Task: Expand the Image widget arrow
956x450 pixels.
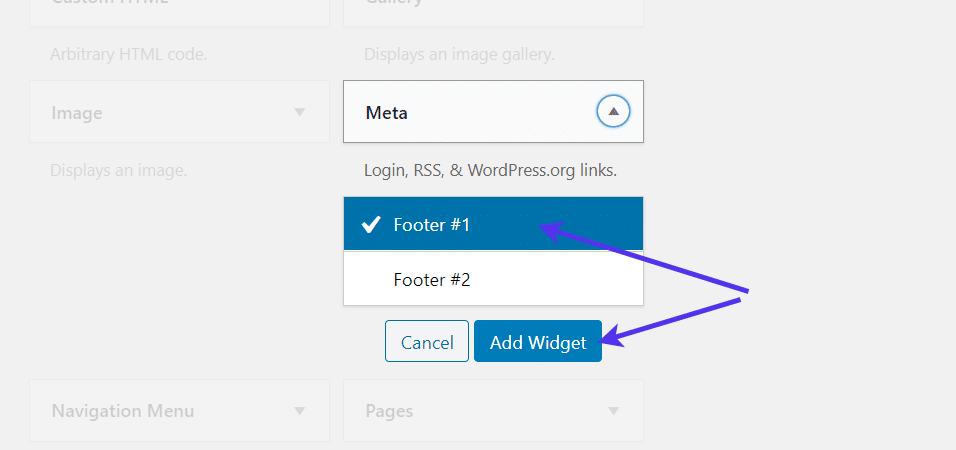Action: coord(299,112)
